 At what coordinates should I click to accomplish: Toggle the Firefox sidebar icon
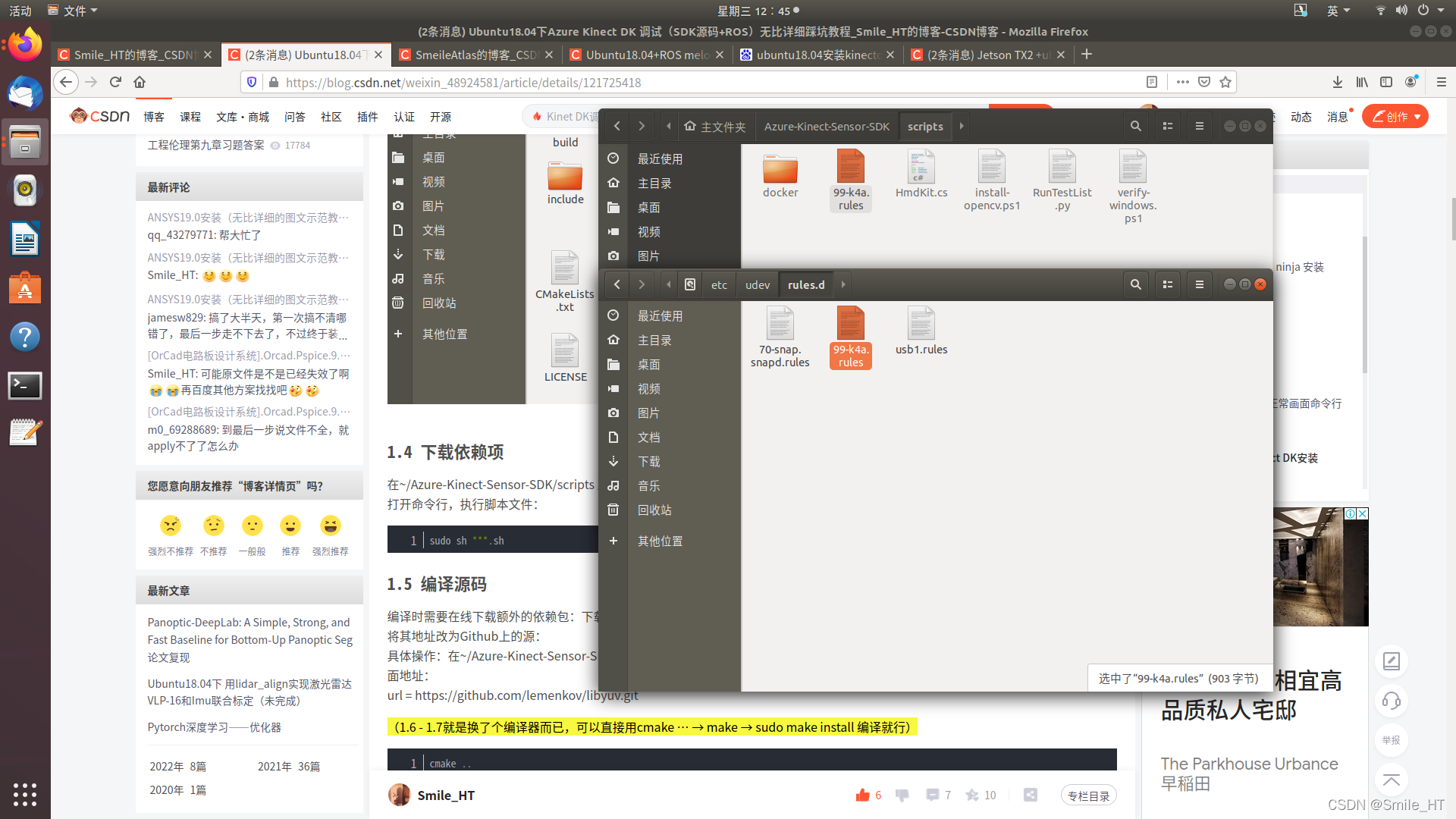coord(1387,82)
